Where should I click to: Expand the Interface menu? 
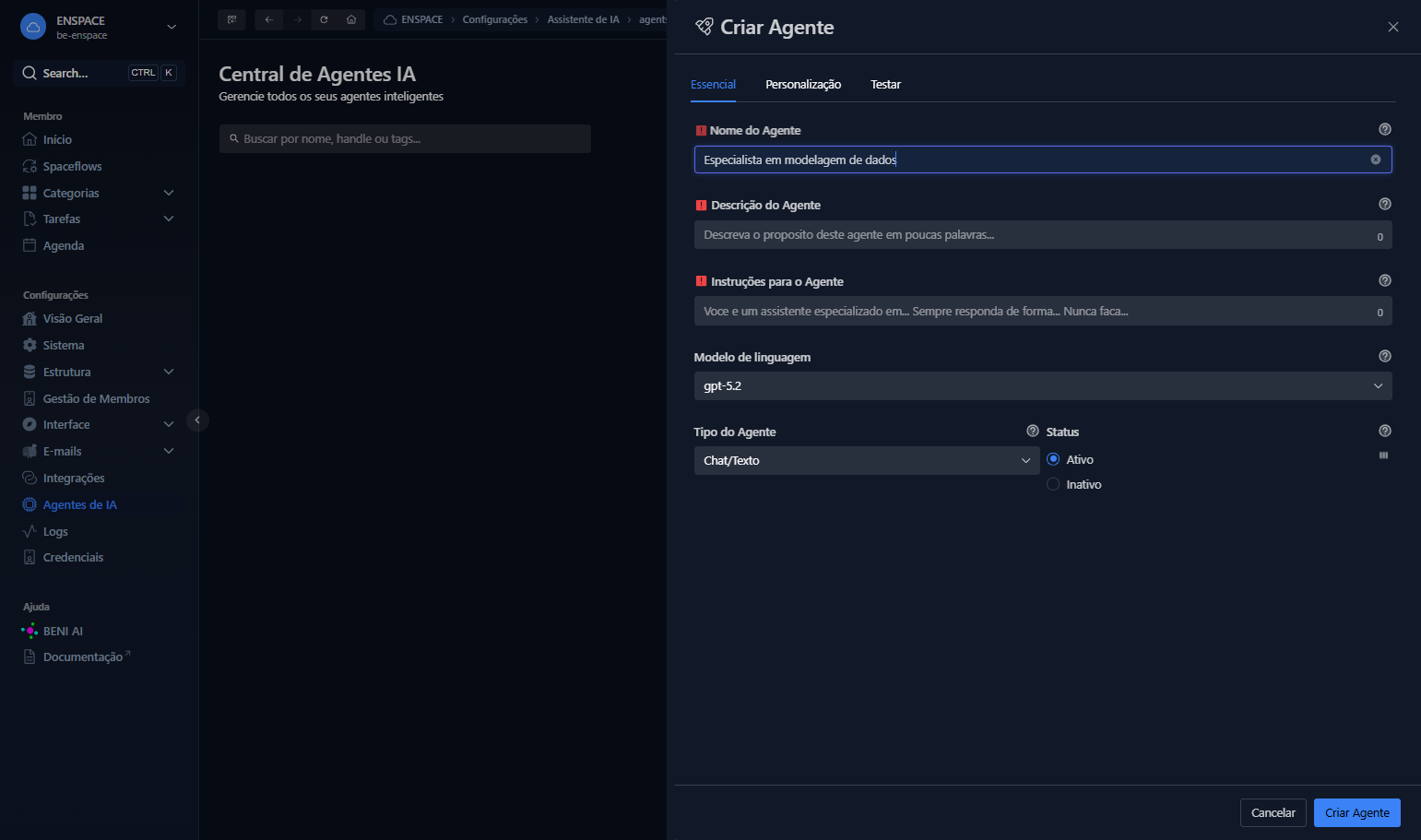[169, 425]
